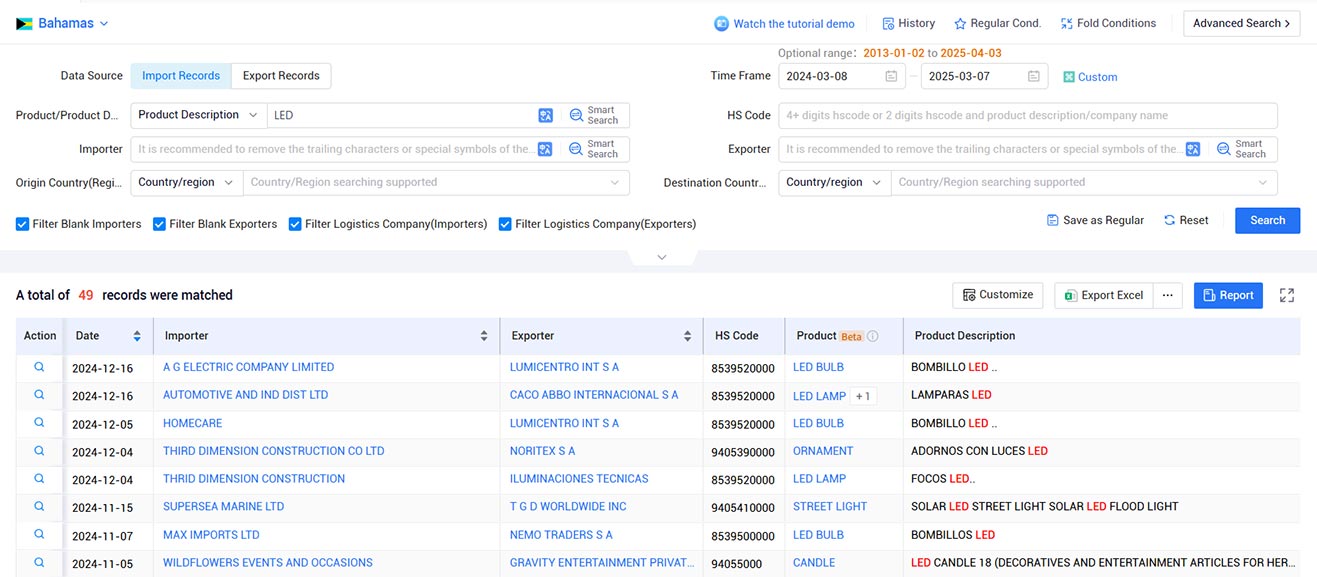Click the blue Report button

1228,295
